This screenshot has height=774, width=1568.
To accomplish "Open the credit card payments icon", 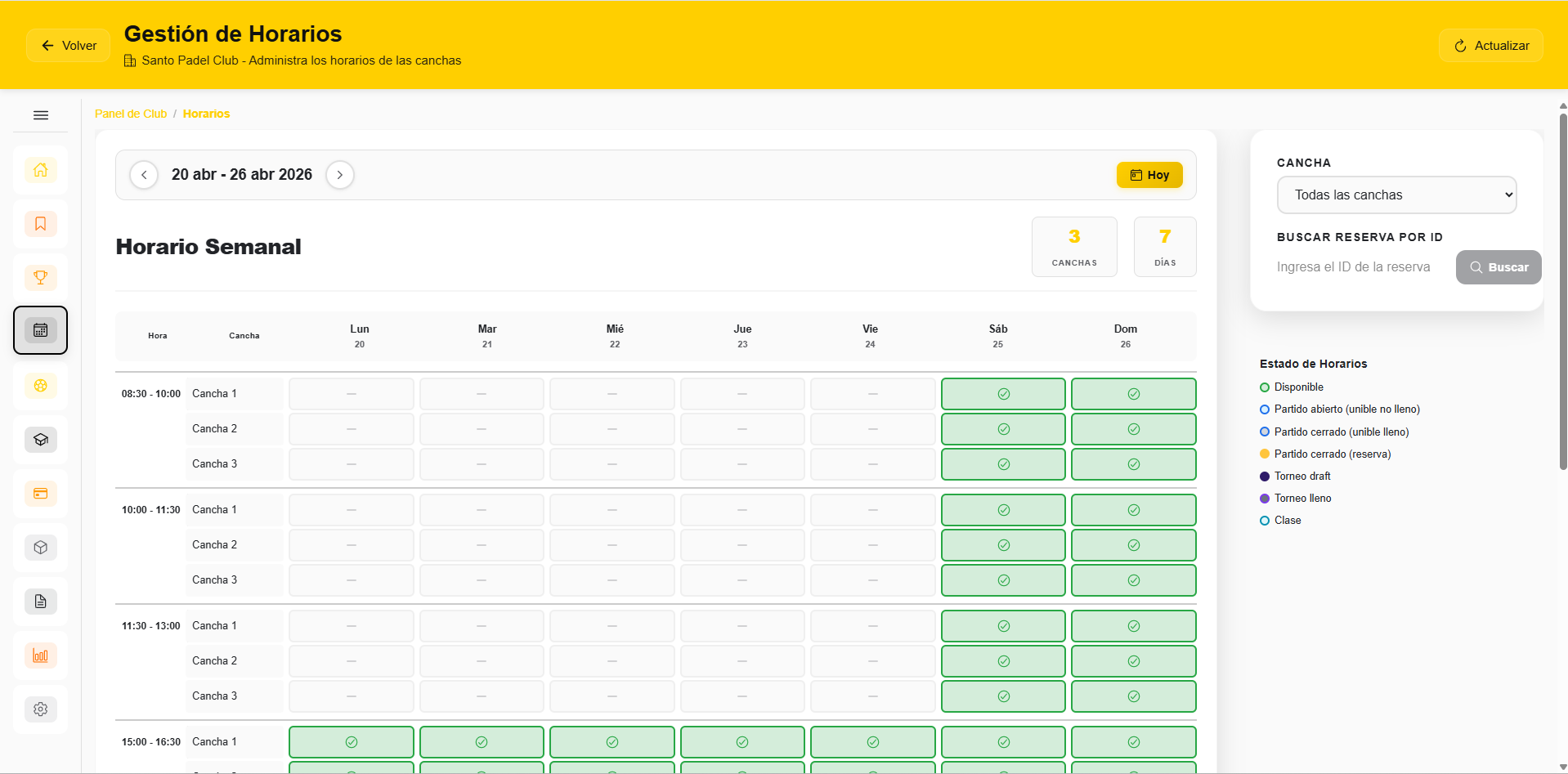I will [x=40, y=494].
